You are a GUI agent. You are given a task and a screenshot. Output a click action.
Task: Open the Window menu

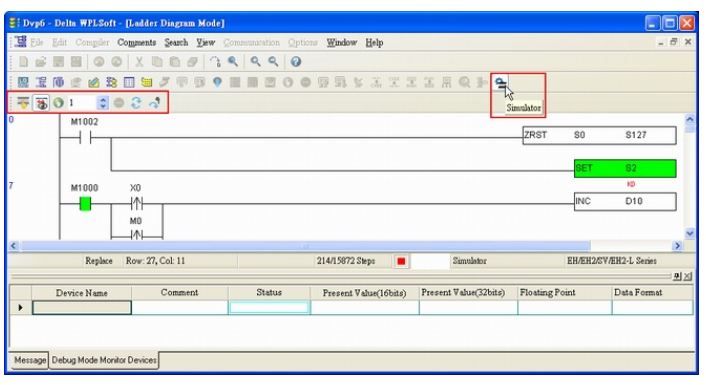click(342, 42)
